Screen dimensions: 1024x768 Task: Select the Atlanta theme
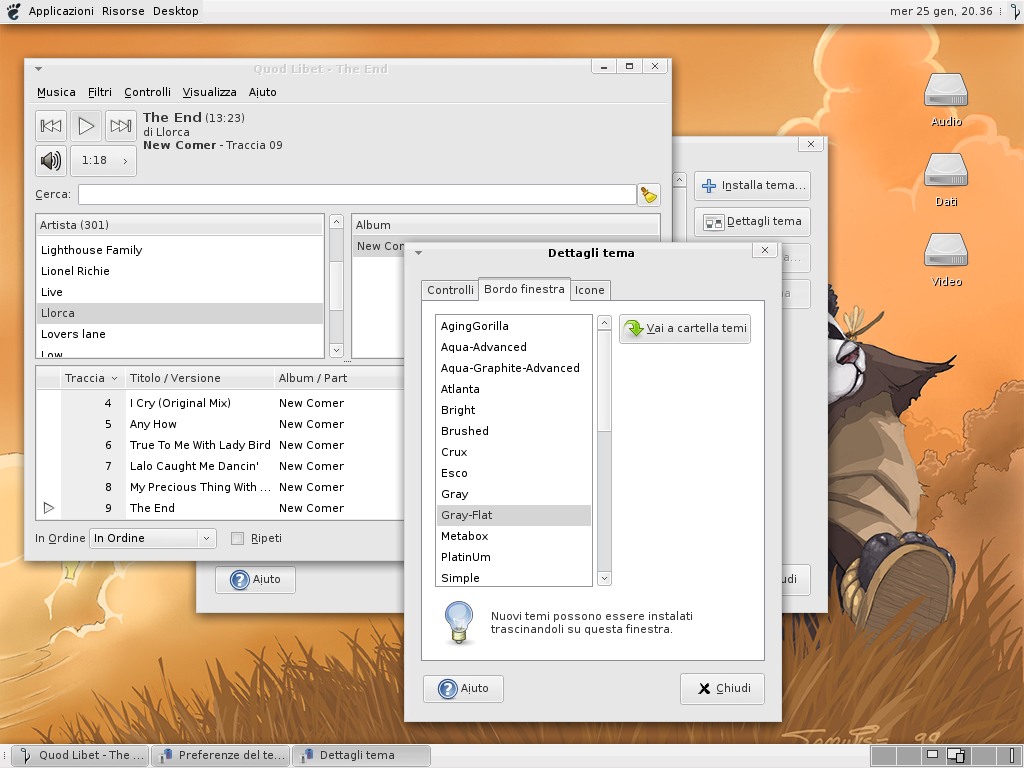point(514,389)
